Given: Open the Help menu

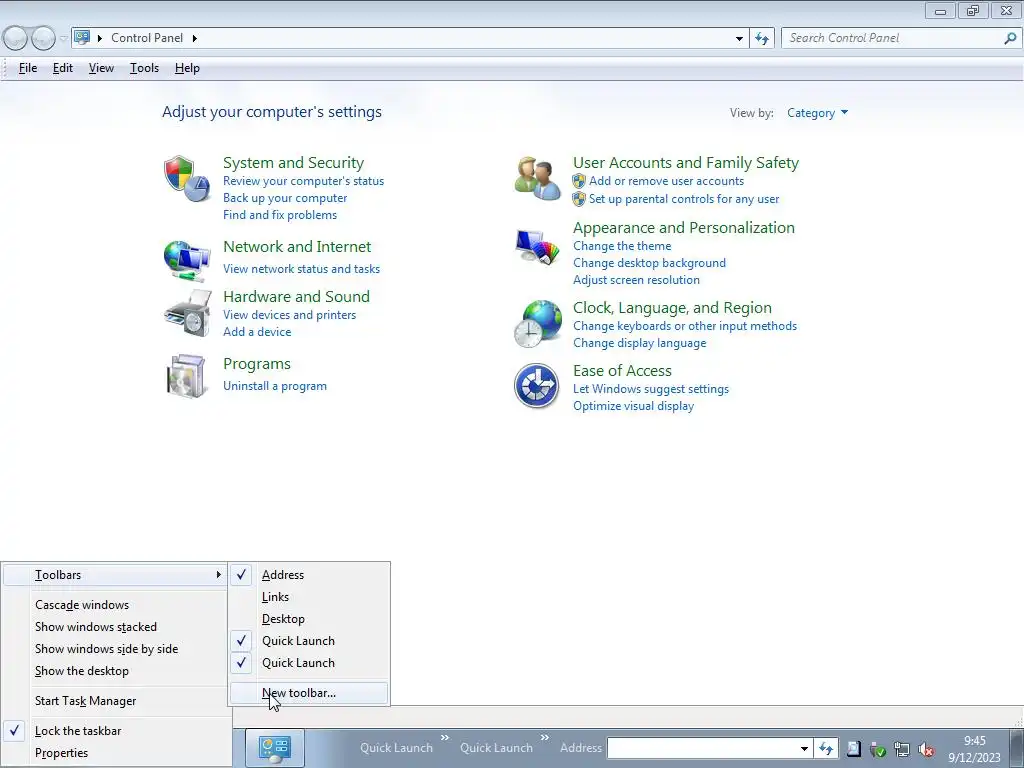Looking at the screenshot, I should click(x=187, y=68).
